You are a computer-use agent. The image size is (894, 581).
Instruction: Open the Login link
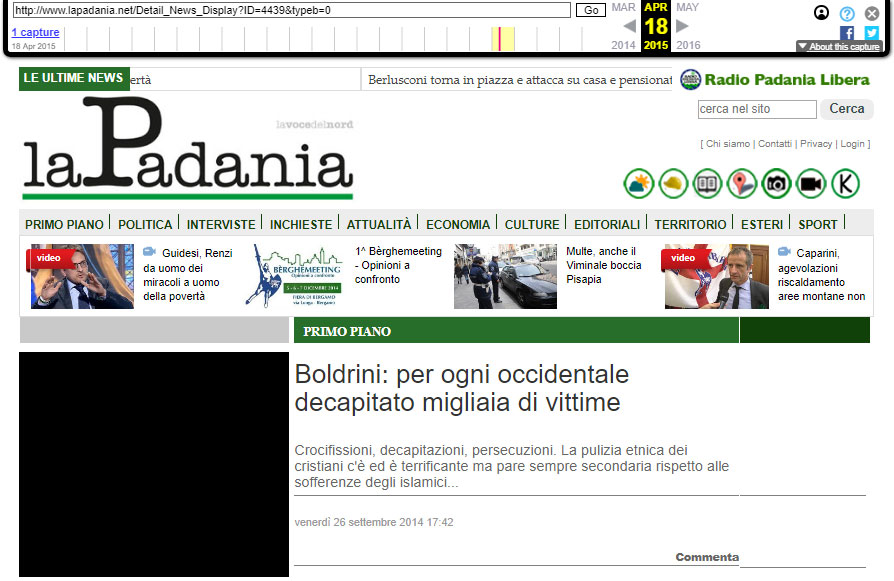(852, 144)
